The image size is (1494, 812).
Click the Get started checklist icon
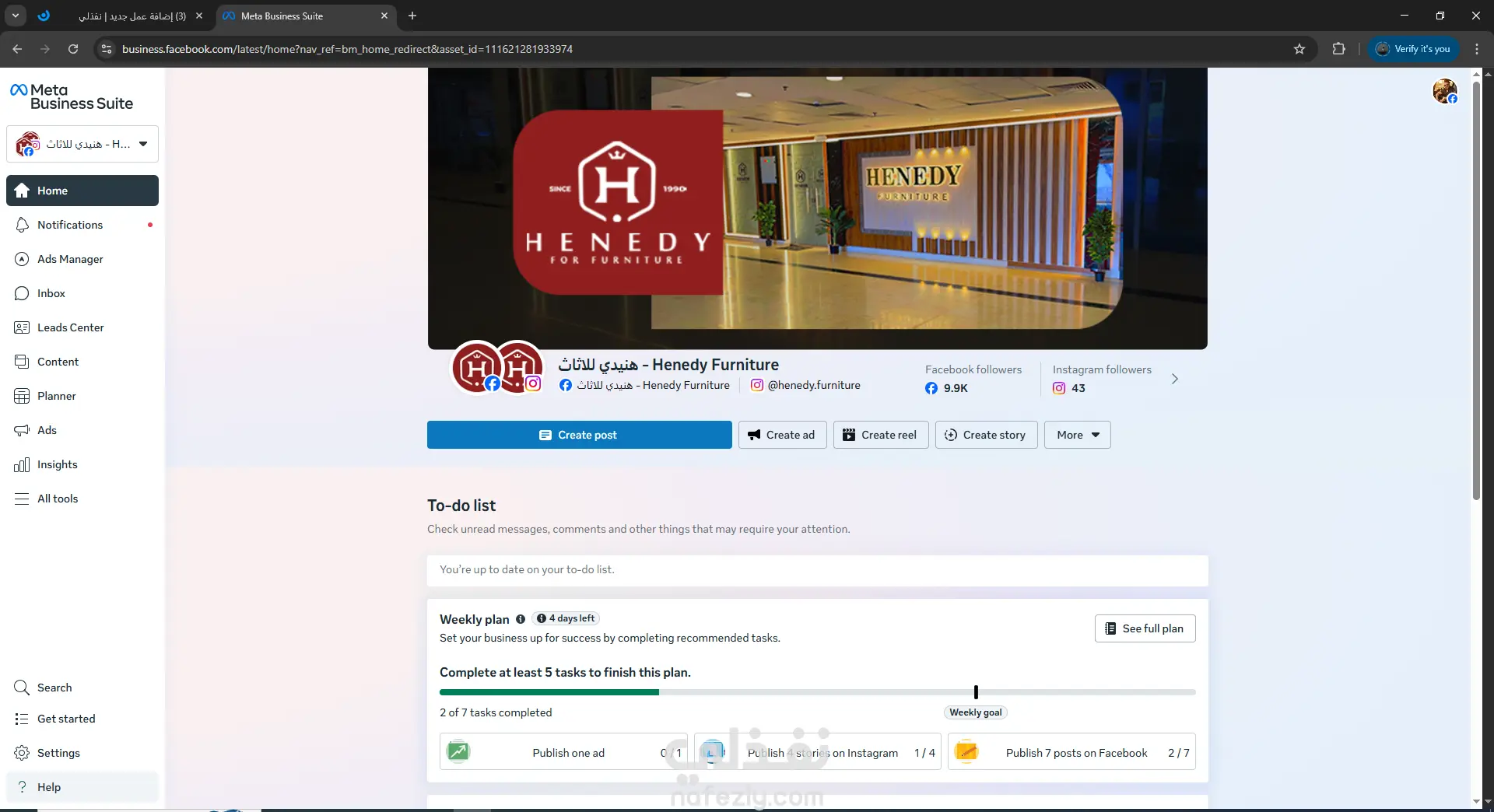coord(22,719)
